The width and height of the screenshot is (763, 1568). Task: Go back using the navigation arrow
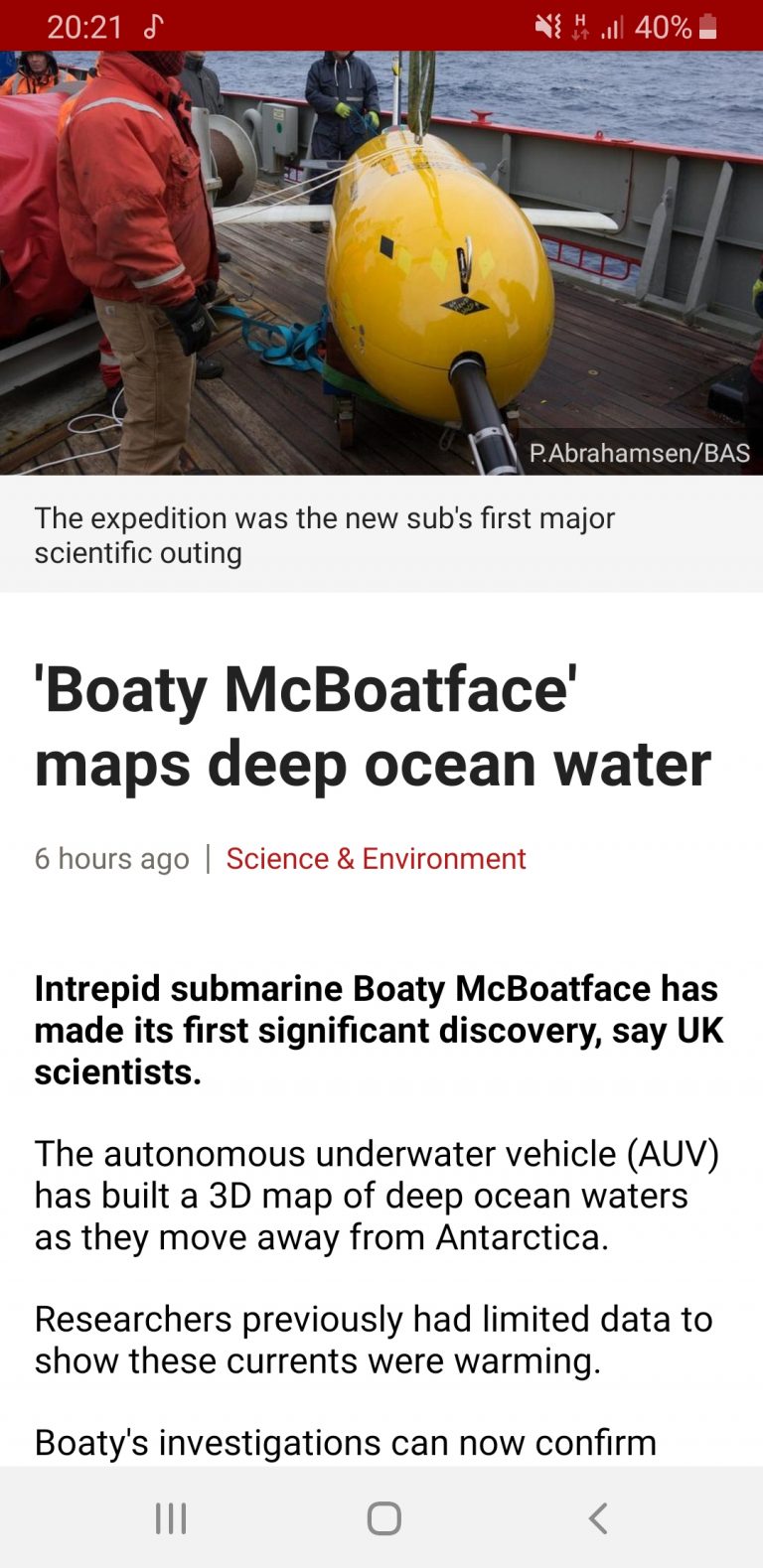point(597,1517)
